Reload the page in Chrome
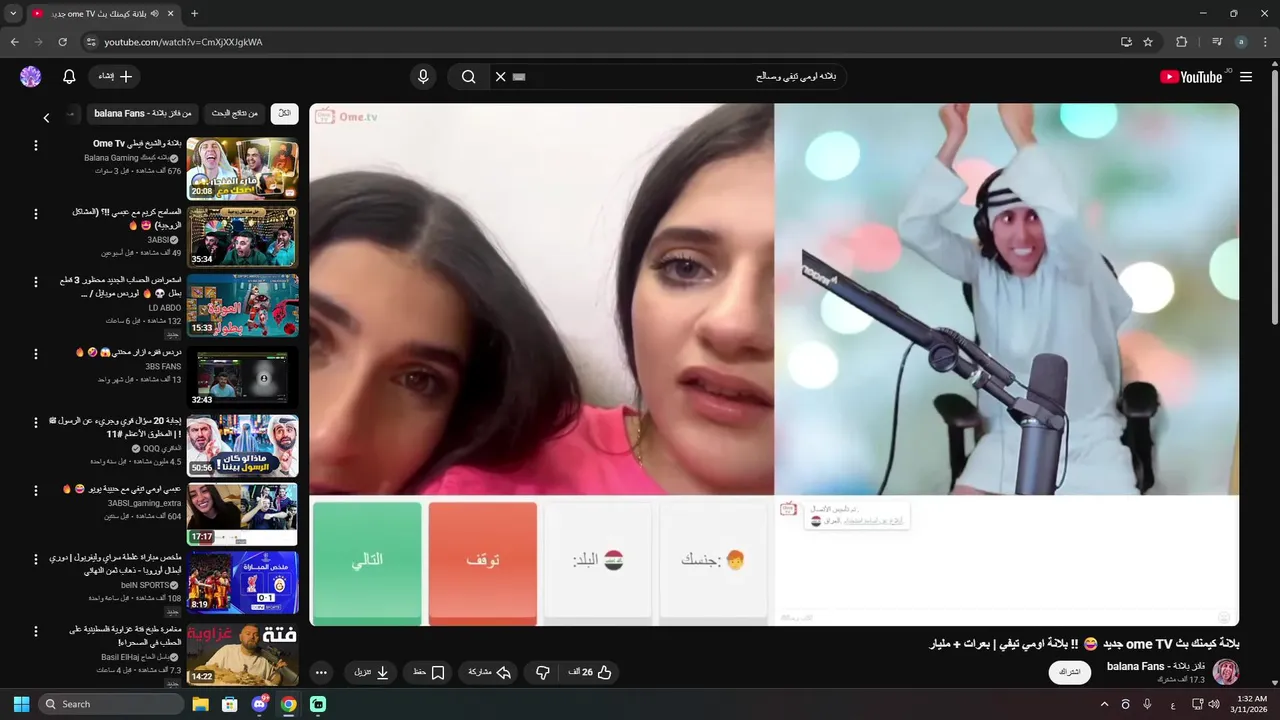Viewport: 1280px width, 720px height. [62, 42]
